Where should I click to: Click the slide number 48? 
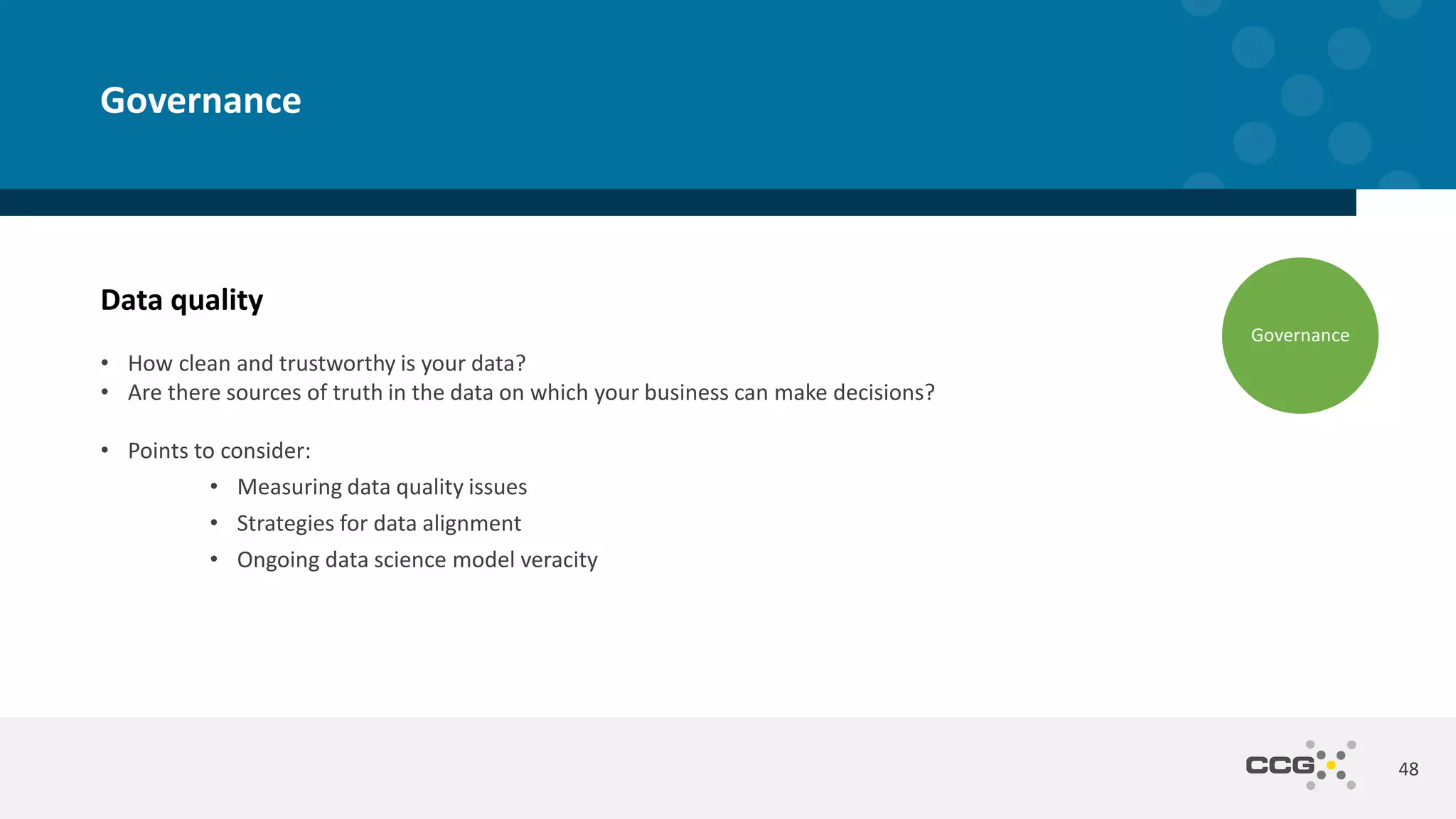[x=1408, y=769]
